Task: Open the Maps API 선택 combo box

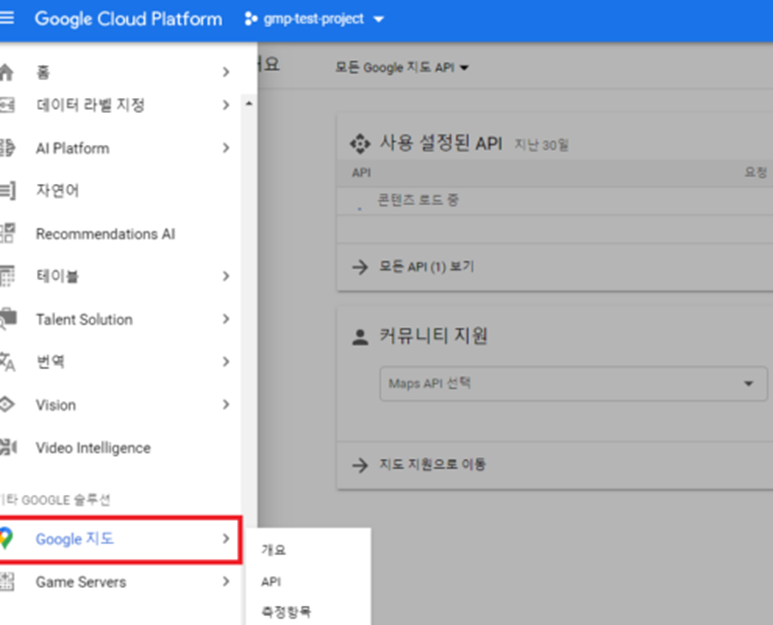Action: 573,383
